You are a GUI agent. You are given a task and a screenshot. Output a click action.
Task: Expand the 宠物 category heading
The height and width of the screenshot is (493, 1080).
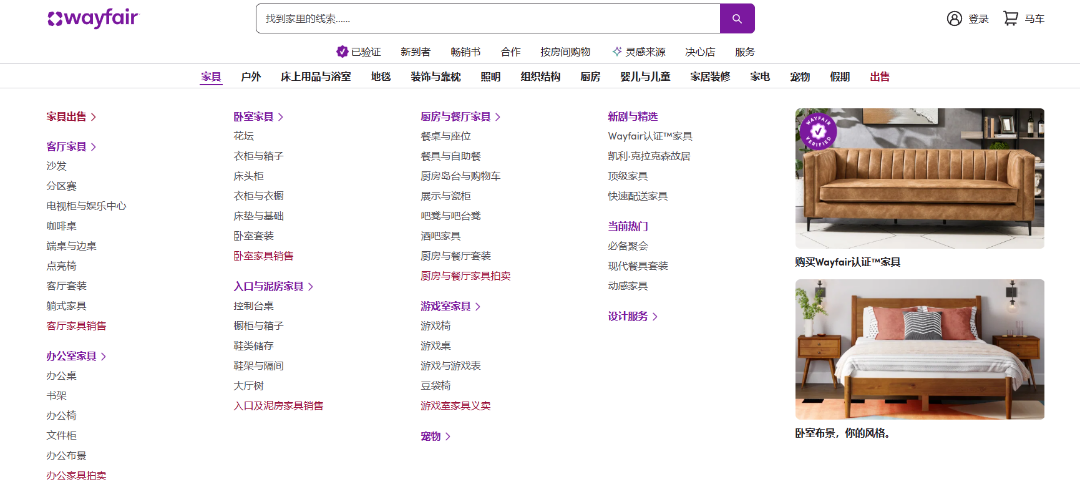click(435, 437)
